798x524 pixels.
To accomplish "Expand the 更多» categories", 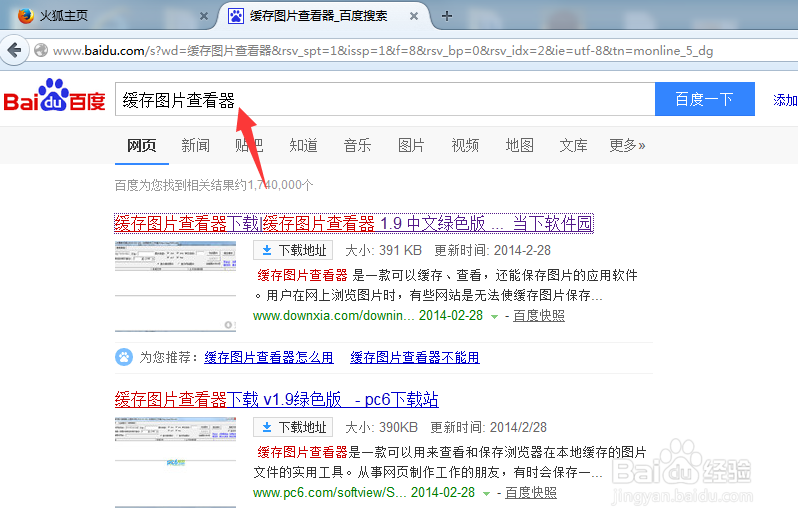I will [x=628, y=145].
